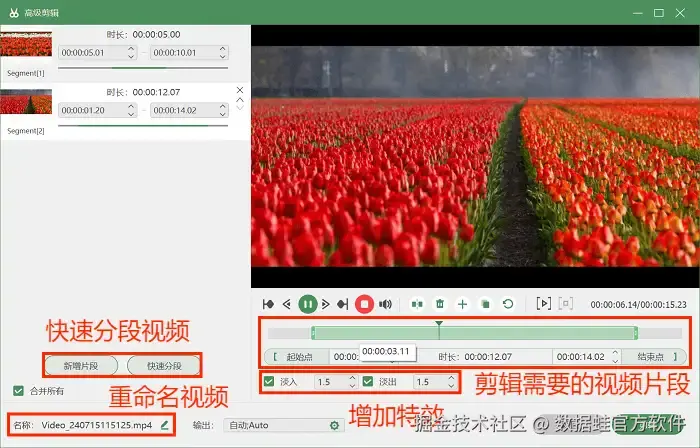Click the Segment[2] label text
700x448 pixels.
click(26, 131)
